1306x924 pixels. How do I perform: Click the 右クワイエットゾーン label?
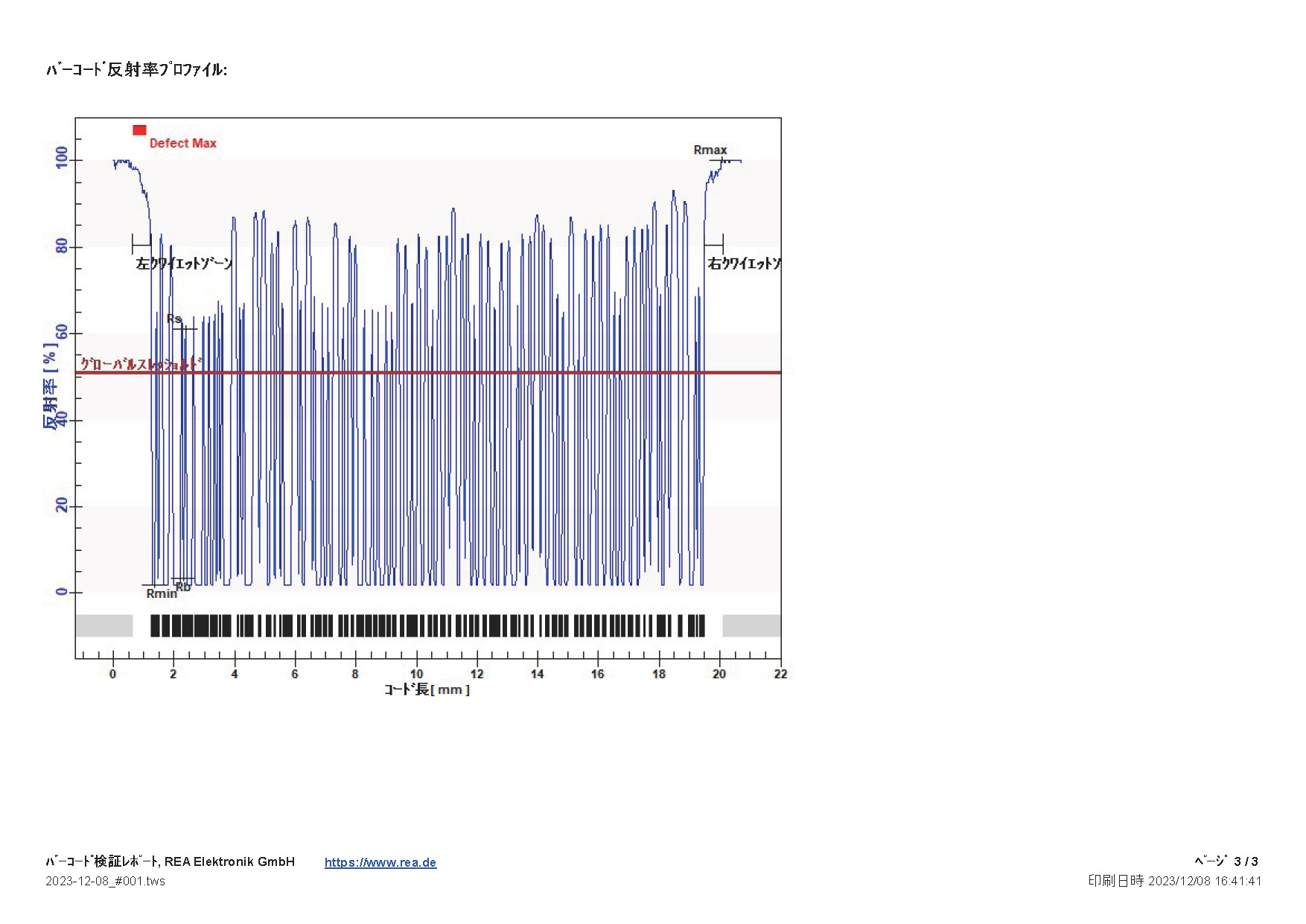tap(743, 264)
